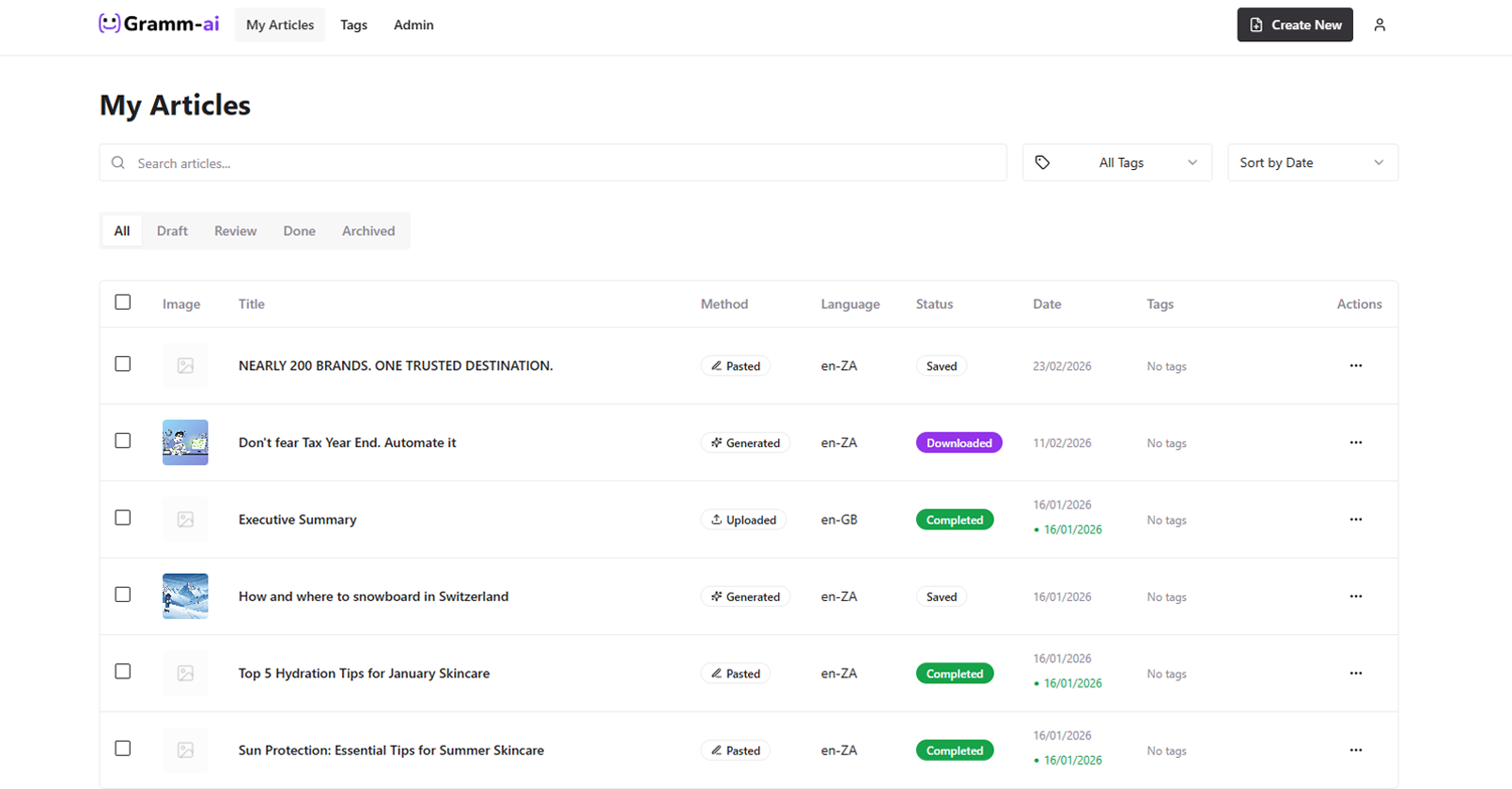Click placeholder image of Sun Protection row
This screenshot has height=789, width=1512.
(x=185, y=750)
